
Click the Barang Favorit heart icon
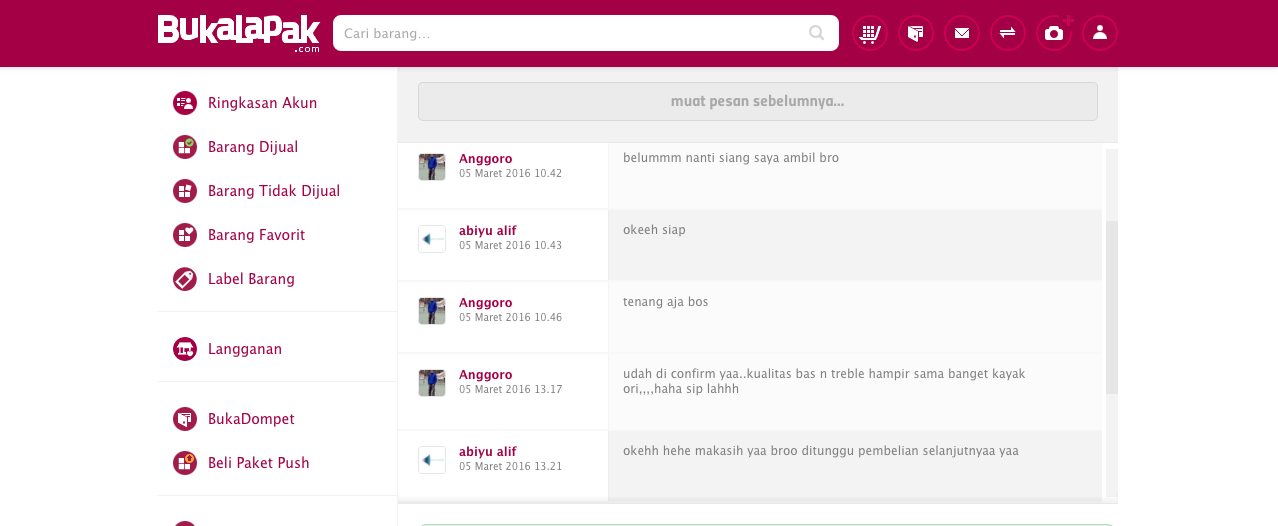point(184,235)
